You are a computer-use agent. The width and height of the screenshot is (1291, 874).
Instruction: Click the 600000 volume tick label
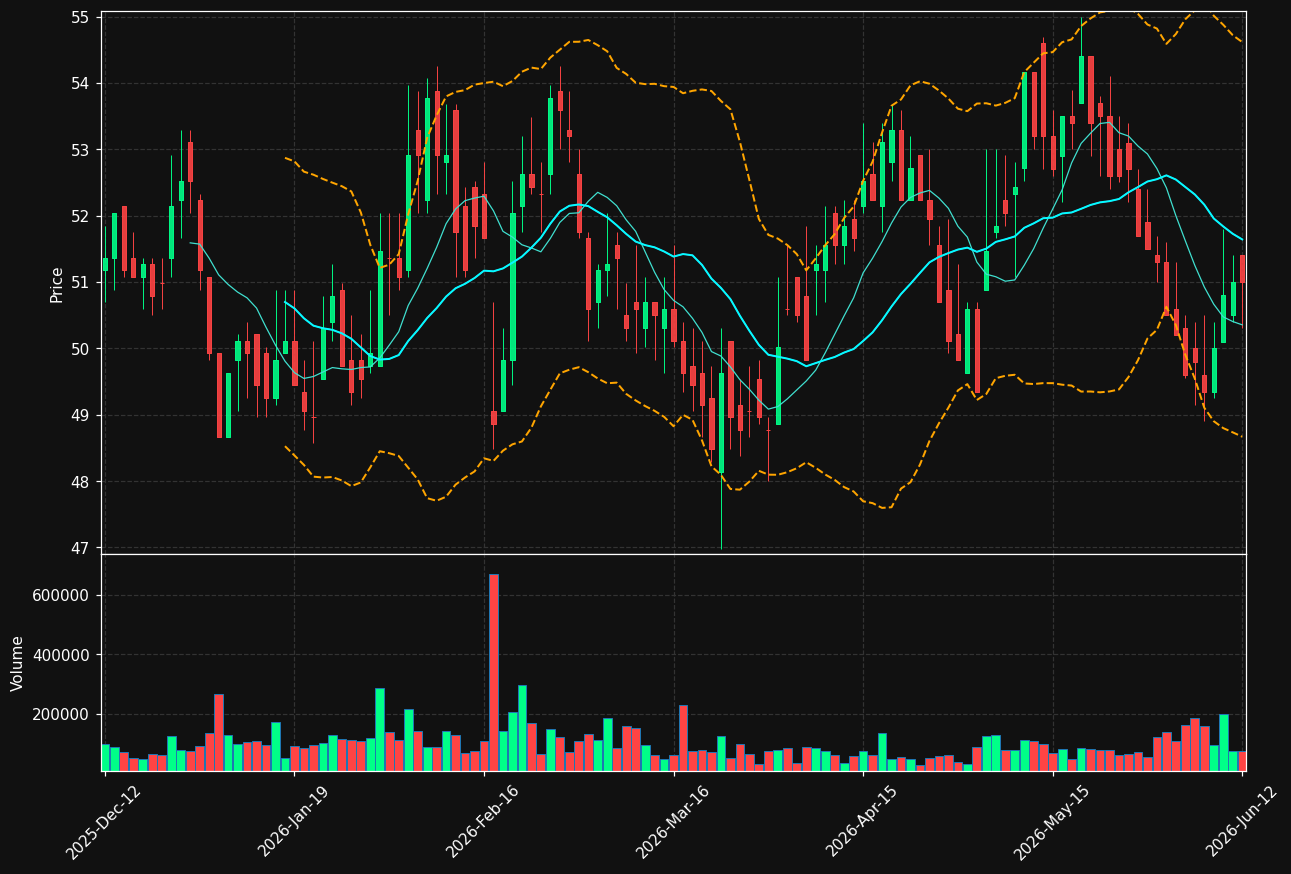coord(61,596)
